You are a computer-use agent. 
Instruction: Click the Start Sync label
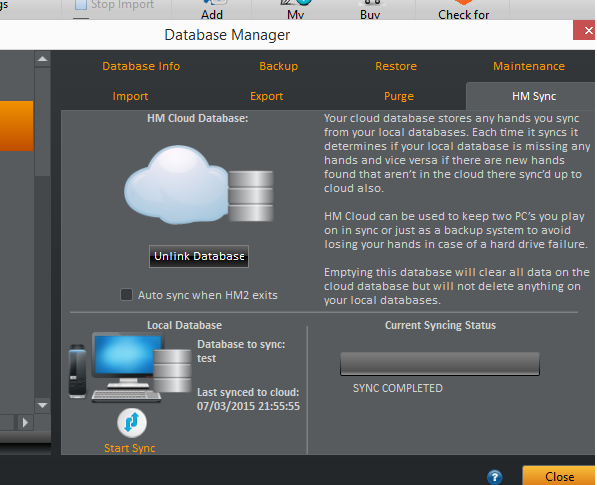129,448
